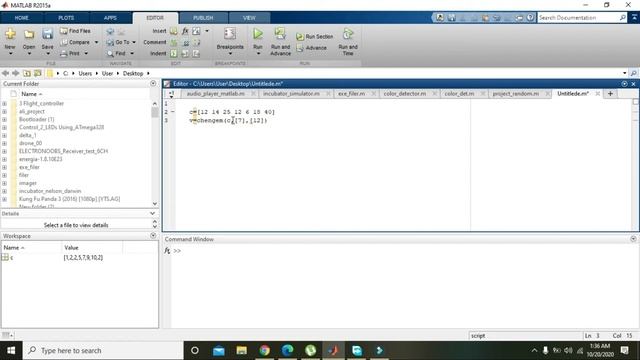Open the Compare dropdown arrow
640x360 pixels.
tap(96, 42)
